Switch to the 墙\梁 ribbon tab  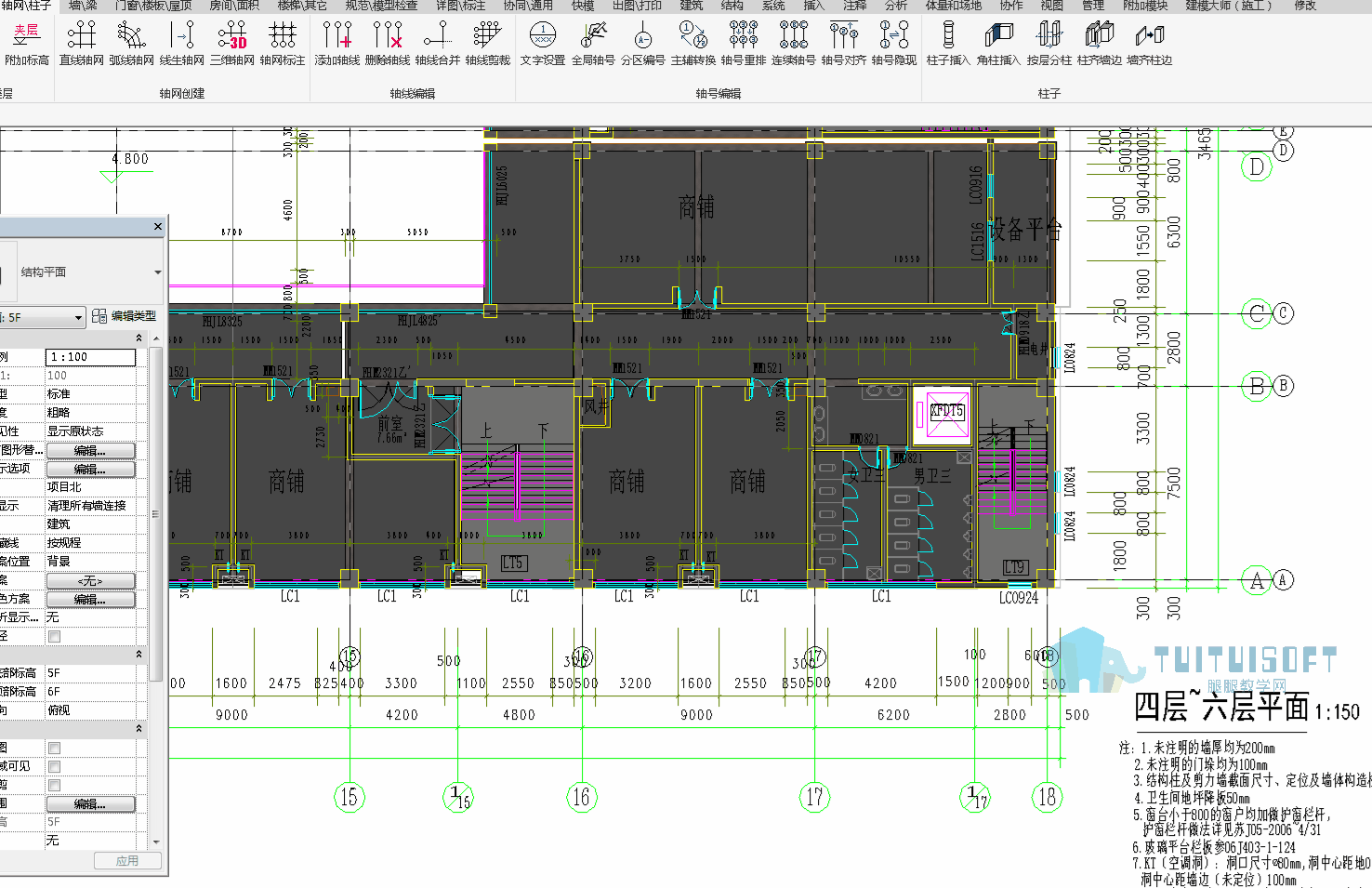tap(82, 6)
